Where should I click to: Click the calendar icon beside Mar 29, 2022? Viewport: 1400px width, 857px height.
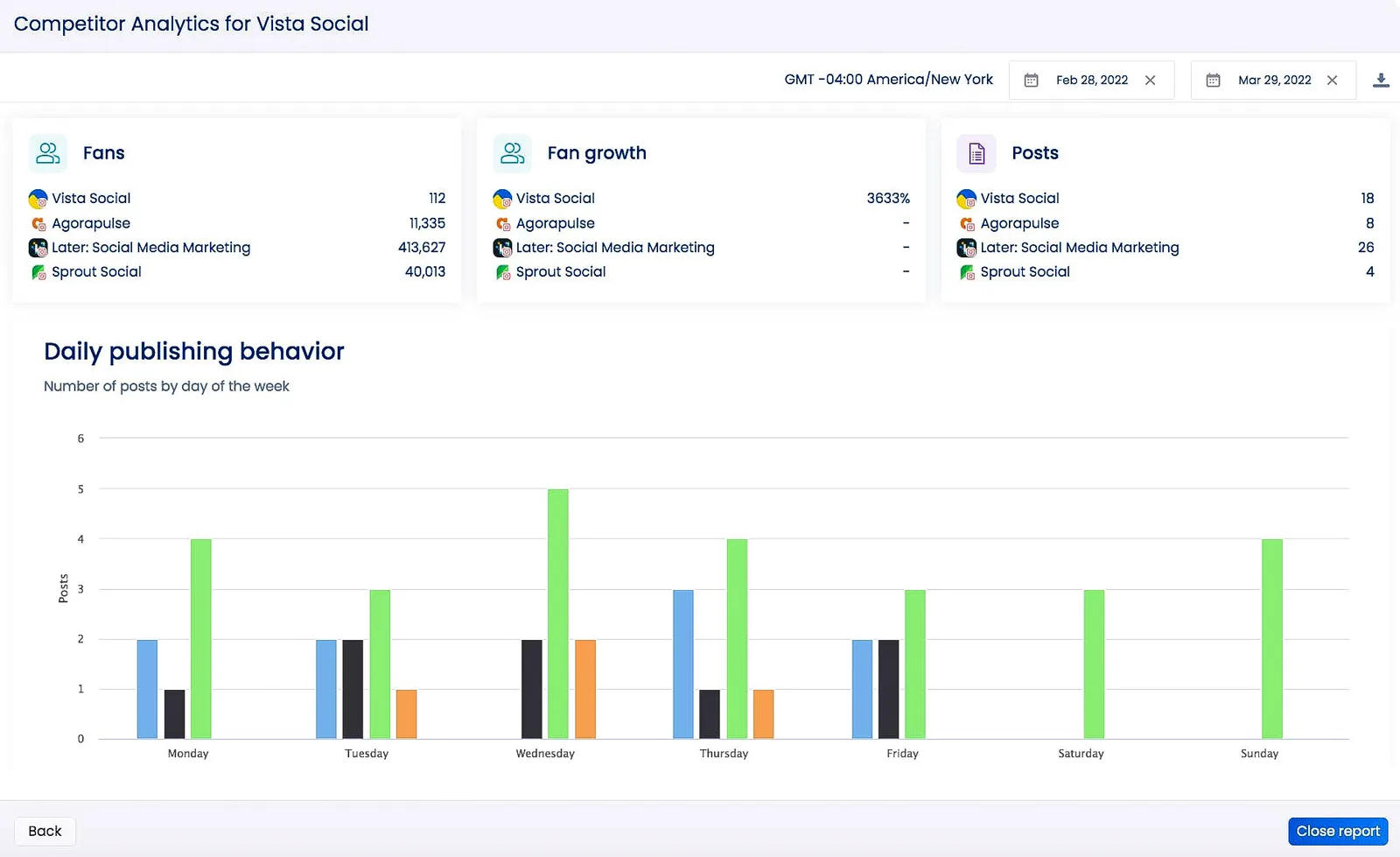pos(1214,80)
